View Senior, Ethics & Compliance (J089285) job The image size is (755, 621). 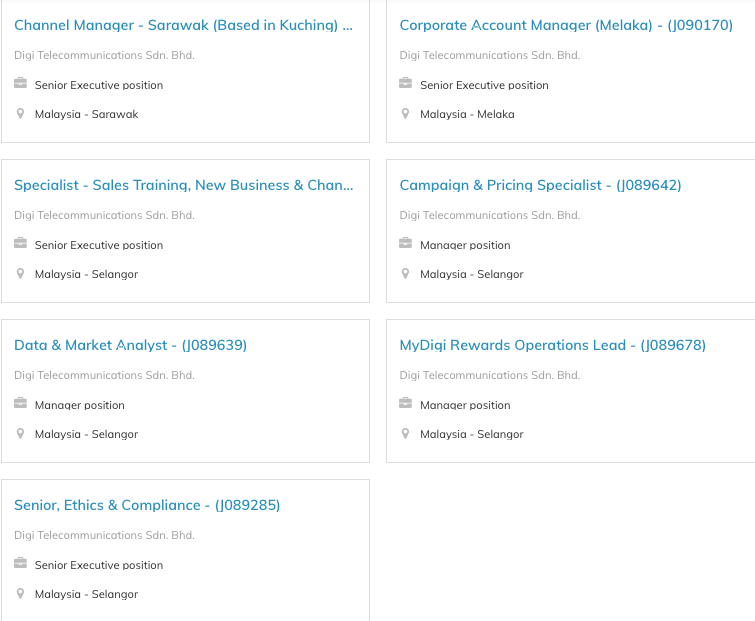pyautogui.click(x=147, y=505)
